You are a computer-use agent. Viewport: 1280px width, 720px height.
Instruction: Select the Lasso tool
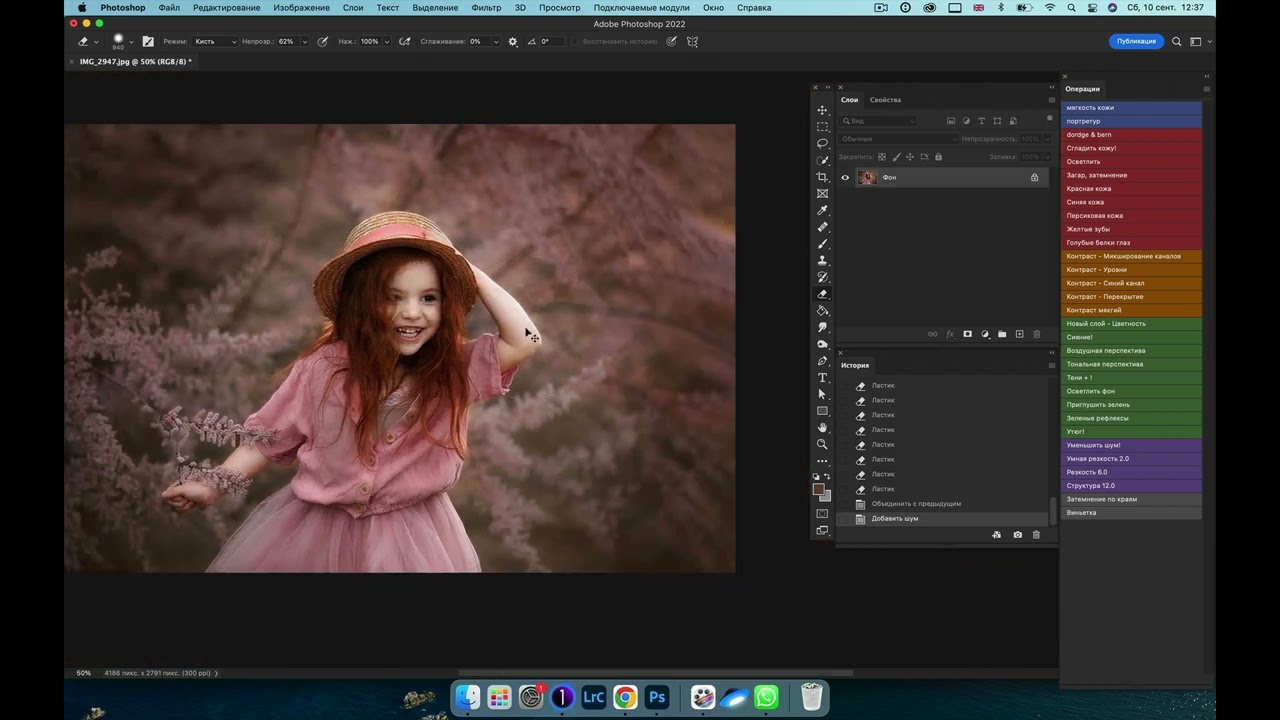[822, 144]
